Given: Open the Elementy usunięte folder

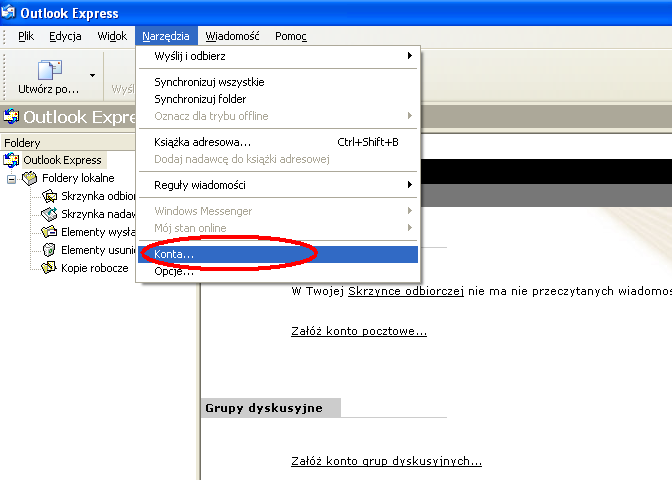Looking at the screenshot, I should (98, 250).
